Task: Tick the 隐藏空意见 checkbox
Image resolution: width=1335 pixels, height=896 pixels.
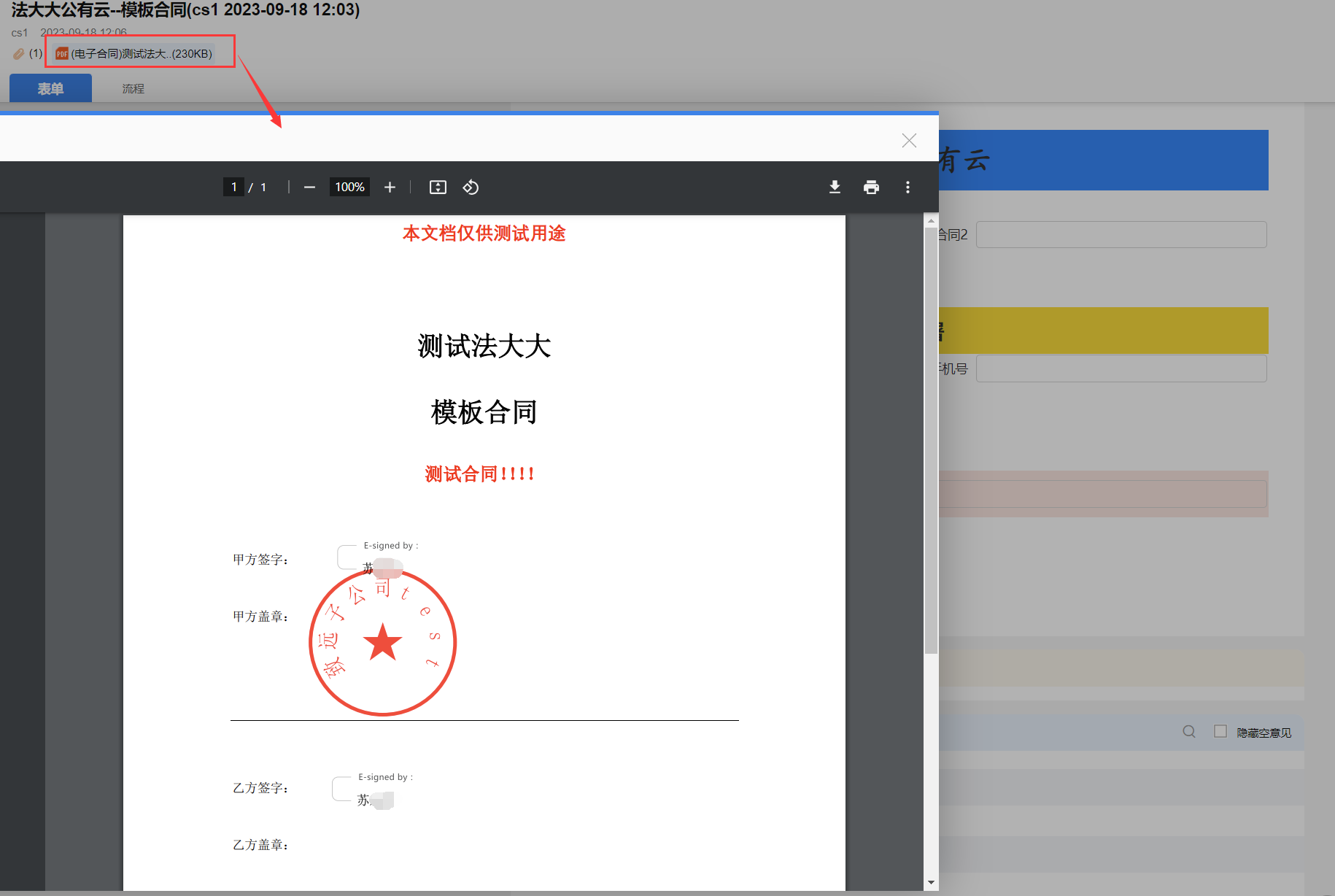Action: coord(1220,732)
